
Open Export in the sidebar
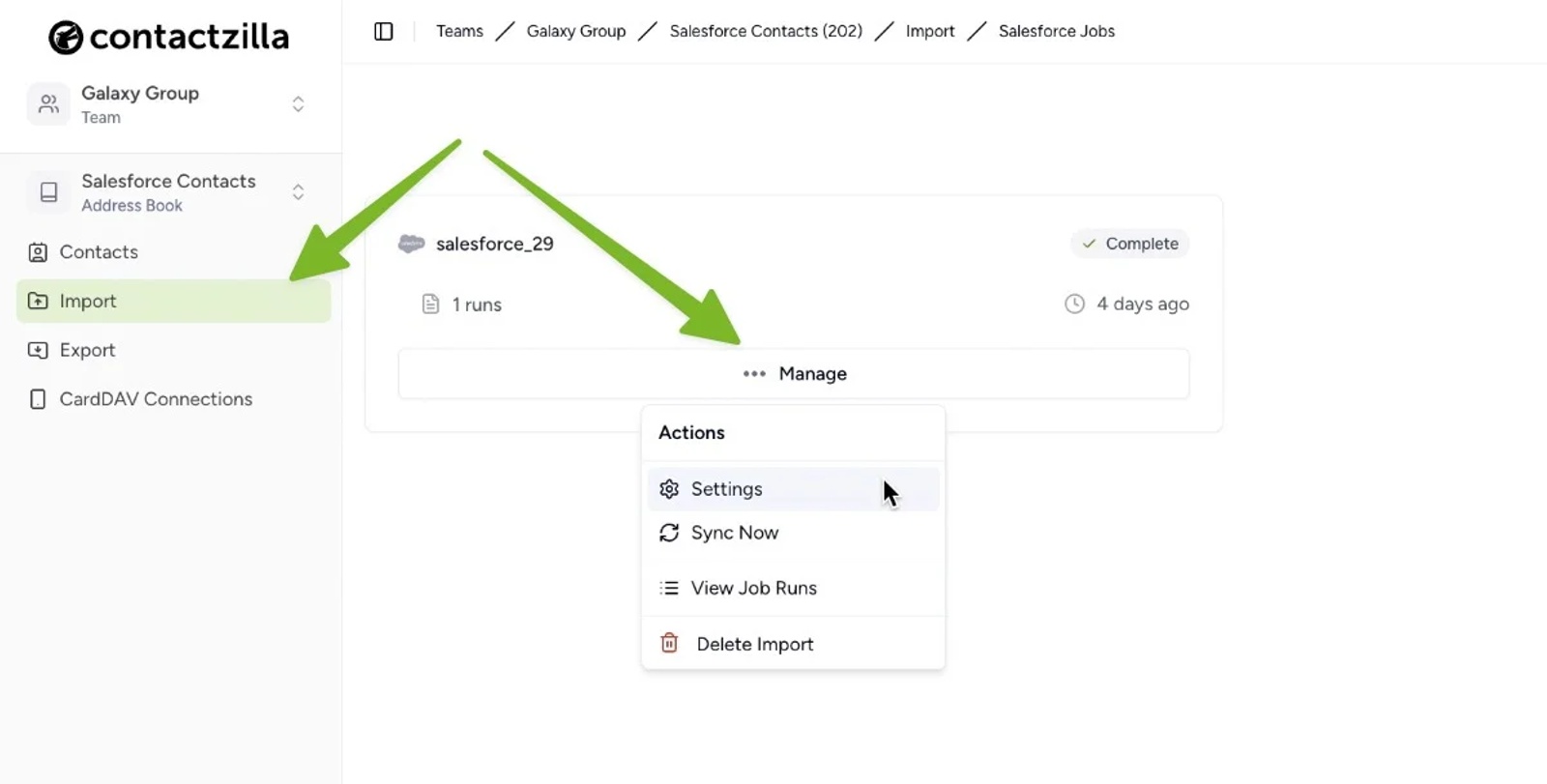174,350
